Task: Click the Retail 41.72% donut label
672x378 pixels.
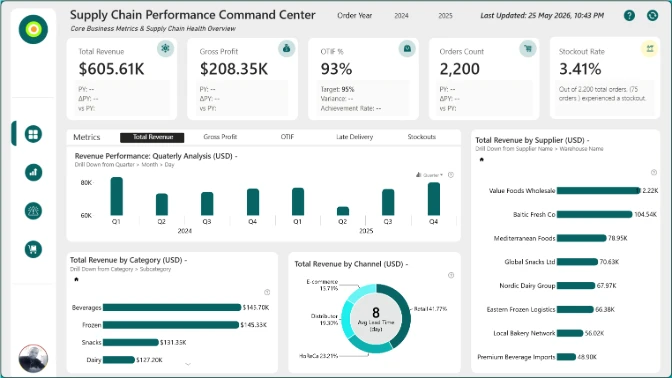Action: pos(430,309)
